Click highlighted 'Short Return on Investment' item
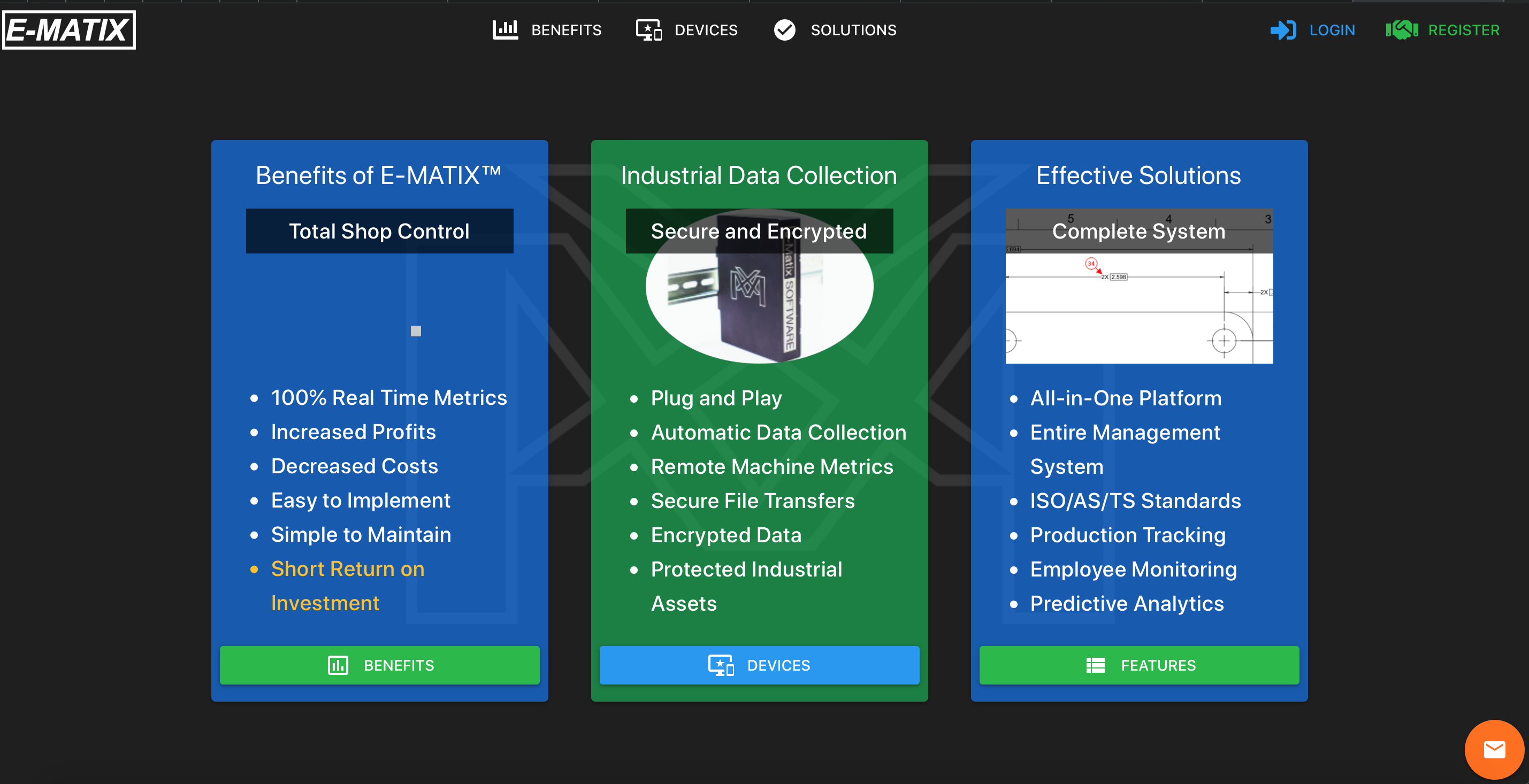The height and width of the screenshot is (784, 1529). pyautogui.click(x=348, y=586)
